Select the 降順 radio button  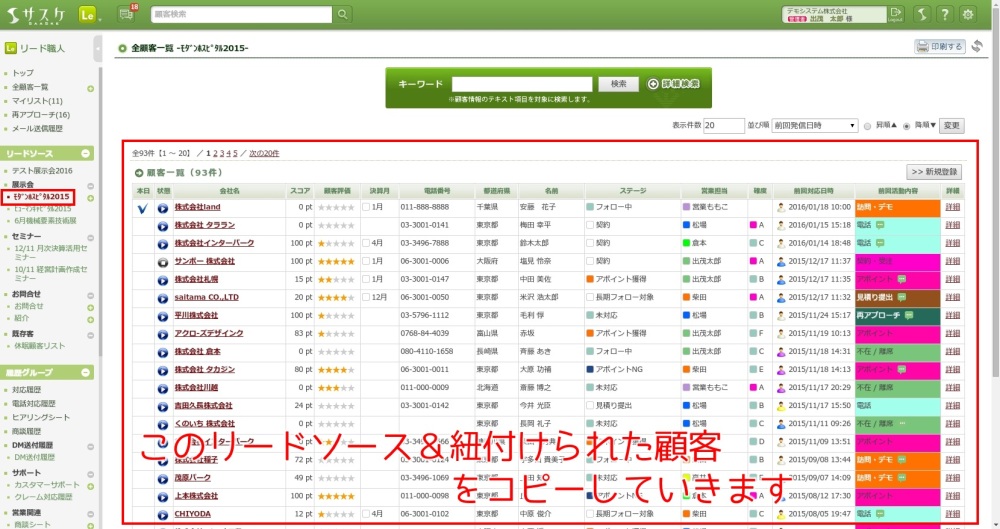pos(907,126)
